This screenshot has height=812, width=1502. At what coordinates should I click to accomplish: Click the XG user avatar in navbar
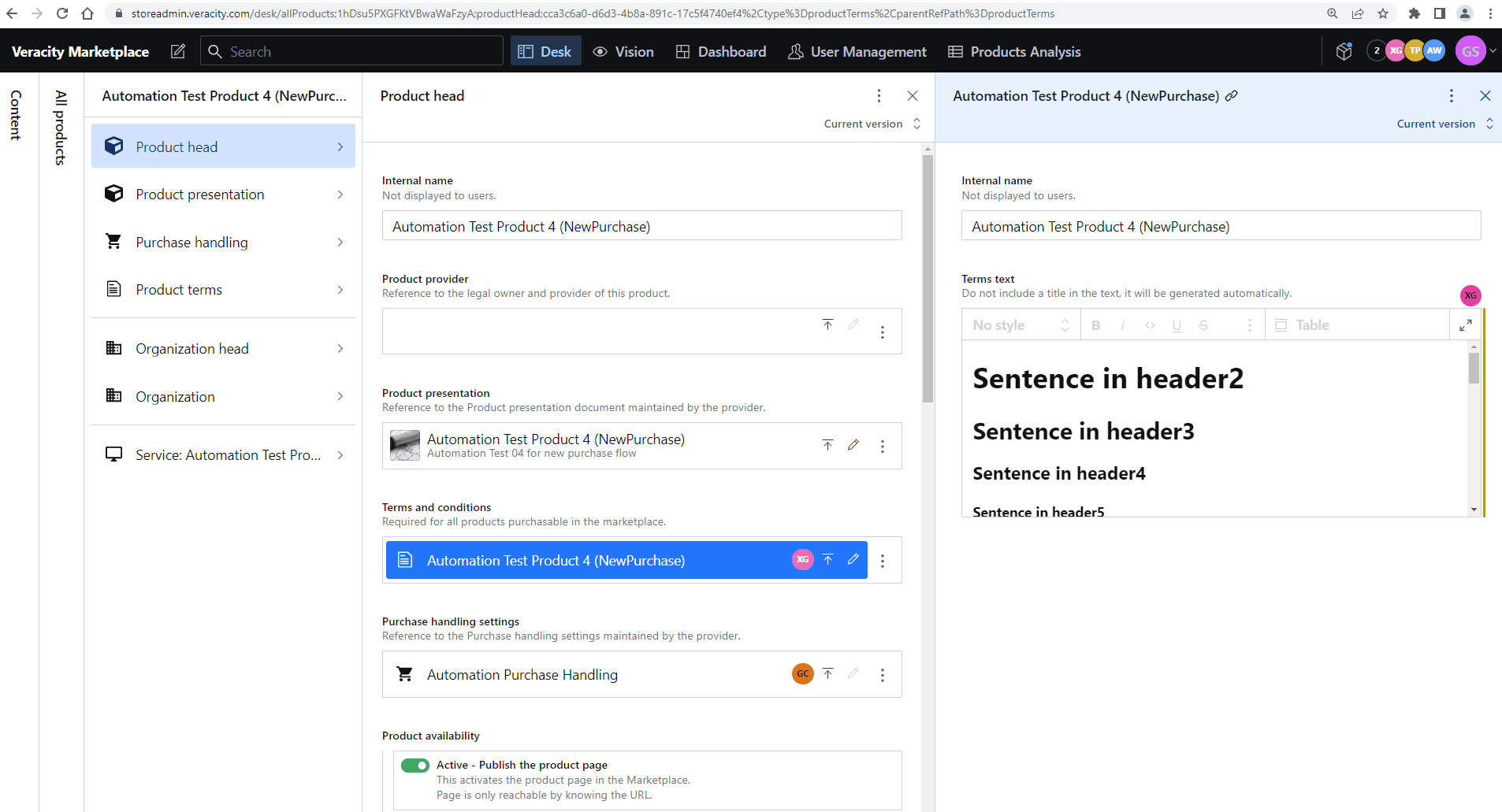(1396, 50)
